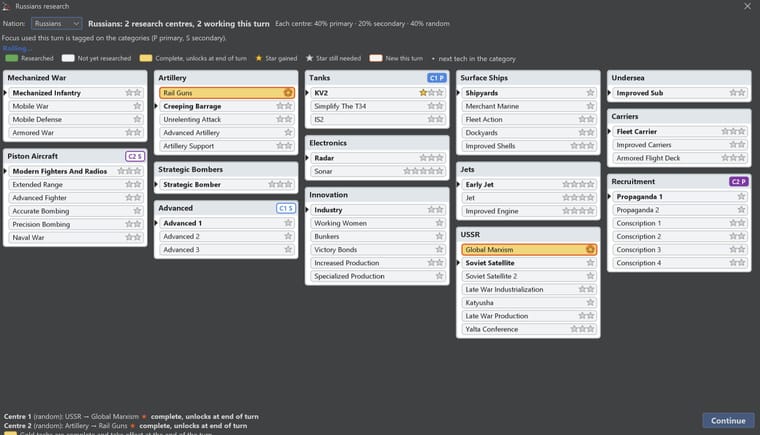This screenshot has width=760, height=435.
Task: Select the Unrelenting Attack tech
Action: (226, 119)
